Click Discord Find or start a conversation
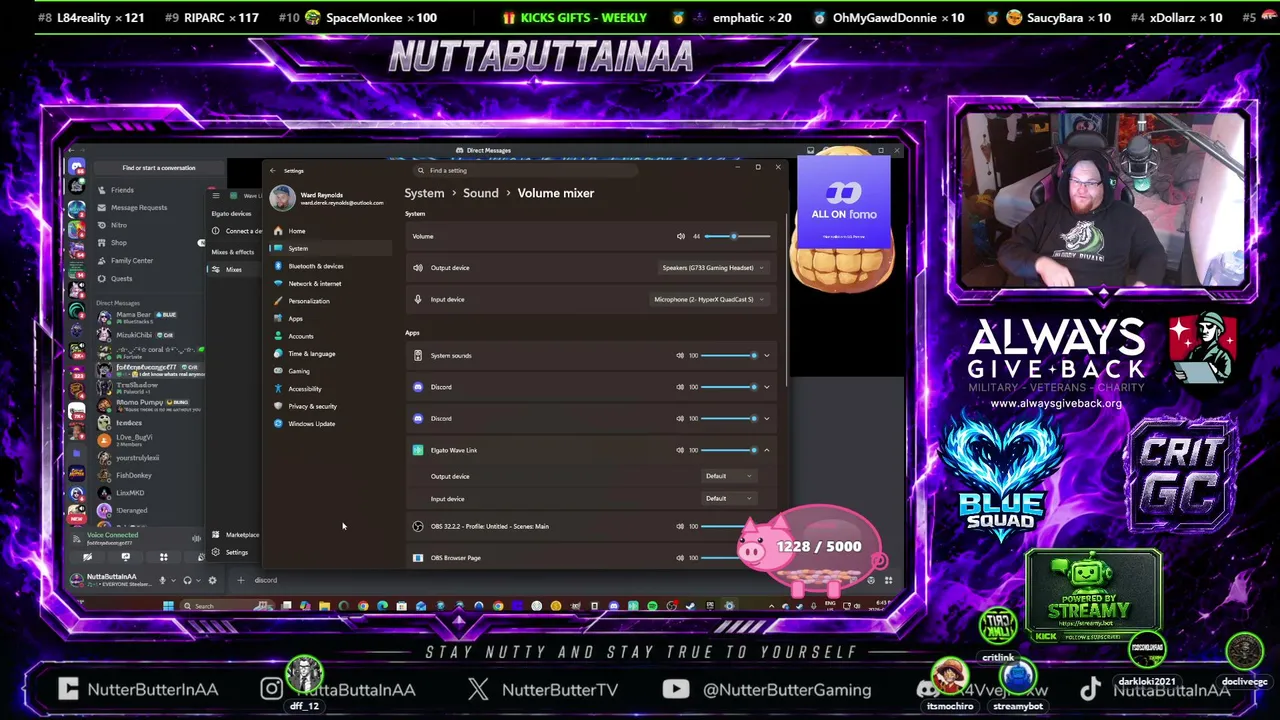The width and height of the screenshot is (1280, 720). coord(158,168)
